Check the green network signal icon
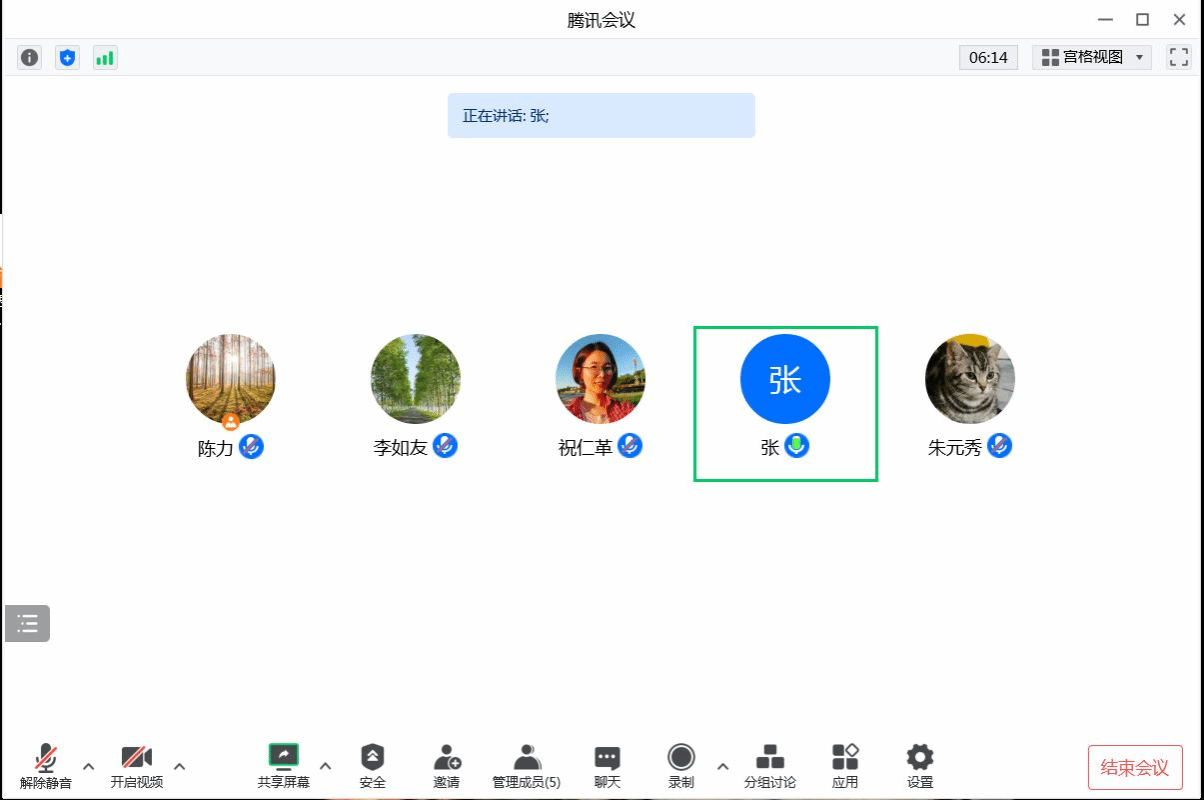Screen dimensions: 1204x800 coord(105,58)
